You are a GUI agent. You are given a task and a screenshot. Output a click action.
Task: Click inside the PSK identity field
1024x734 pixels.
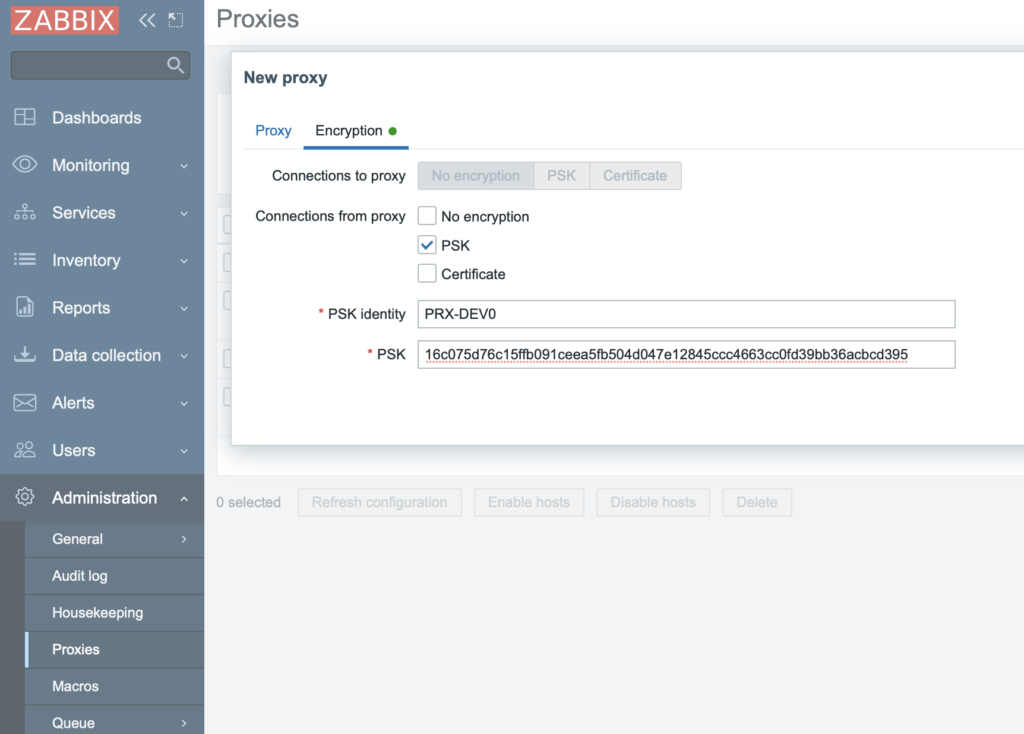pos(685,313)
